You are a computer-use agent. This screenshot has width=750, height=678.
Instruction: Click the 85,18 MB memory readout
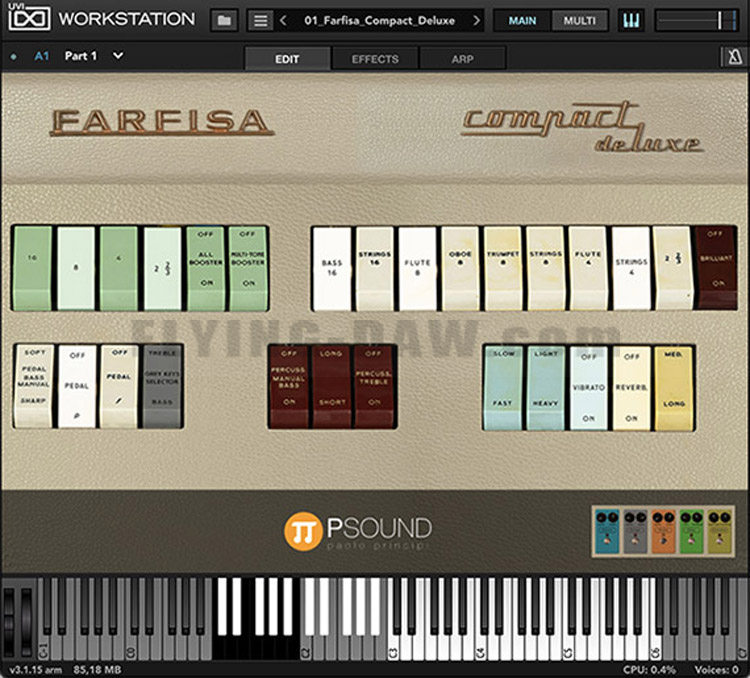pyautogui.click(x=97, y=670)
